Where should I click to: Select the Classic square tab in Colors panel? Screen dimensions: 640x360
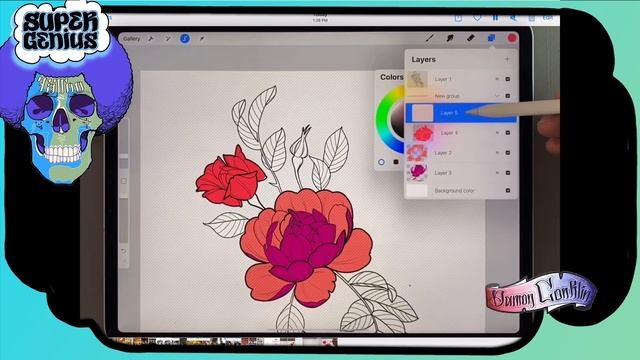coord(396,162)
